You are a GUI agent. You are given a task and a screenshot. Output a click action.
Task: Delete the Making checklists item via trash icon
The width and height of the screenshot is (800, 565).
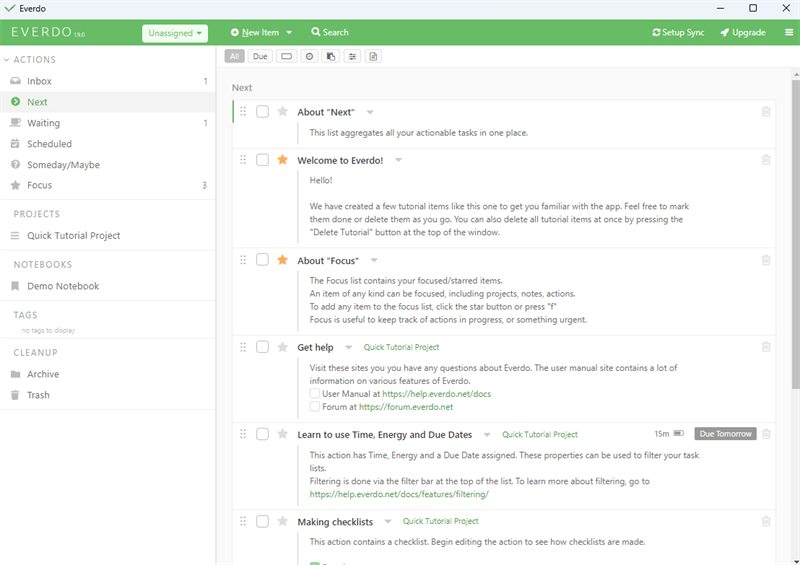coord(766,521)
